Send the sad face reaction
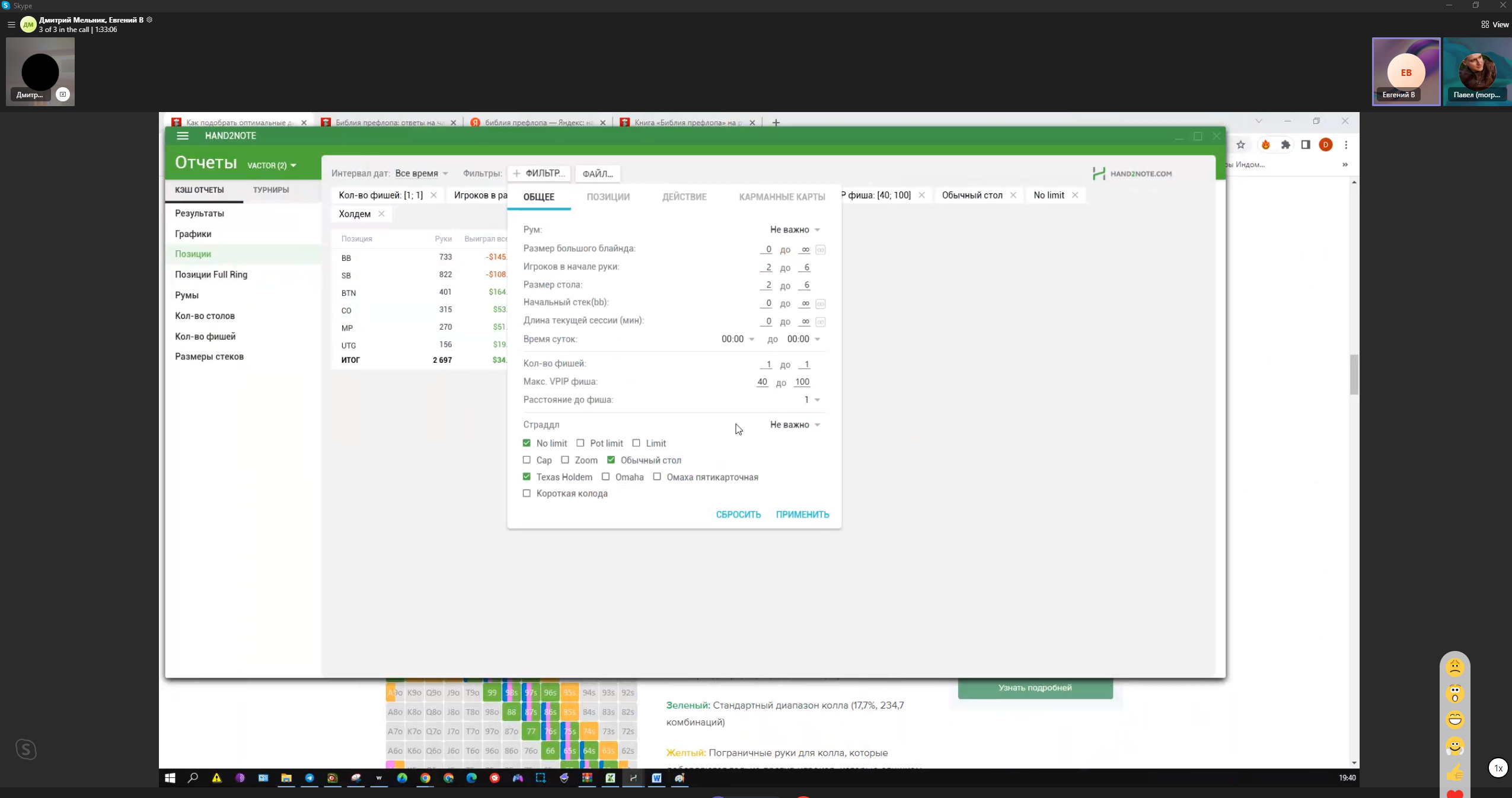Screen dimensions: 1512x798 pos(1454,668)
